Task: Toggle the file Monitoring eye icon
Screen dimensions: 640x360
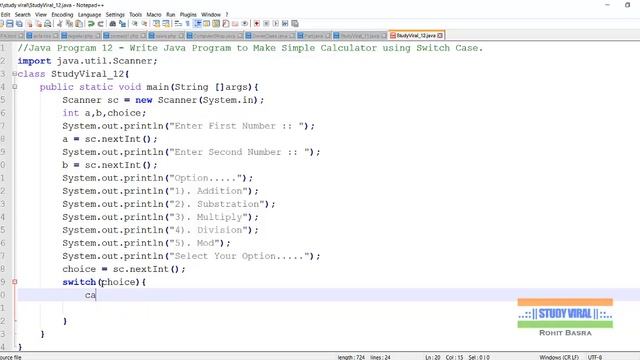Action: click(x=245, y=24)
